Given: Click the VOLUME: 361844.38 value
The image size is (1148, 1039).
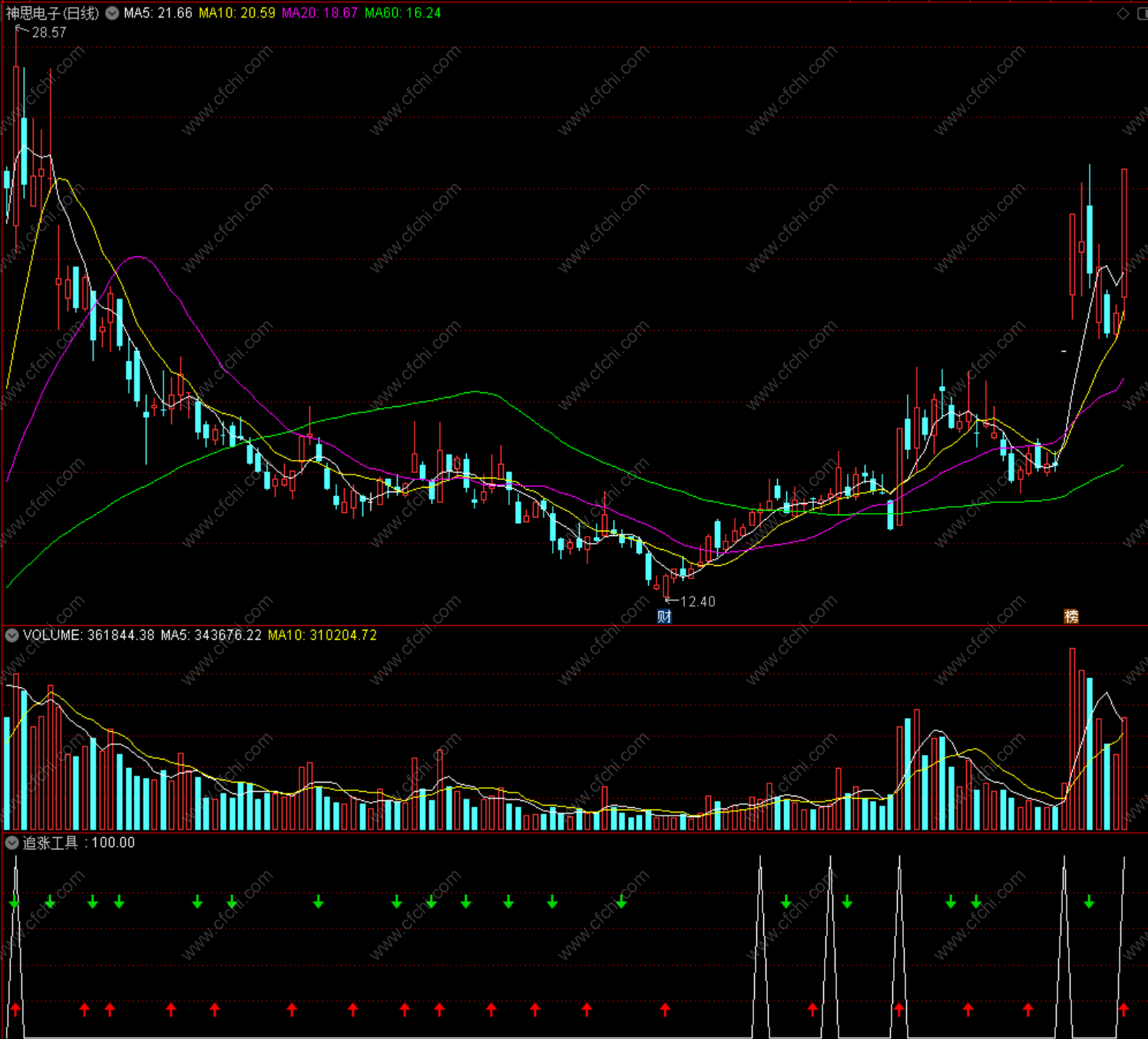Looking at the screenshot, I should [88, 635].
